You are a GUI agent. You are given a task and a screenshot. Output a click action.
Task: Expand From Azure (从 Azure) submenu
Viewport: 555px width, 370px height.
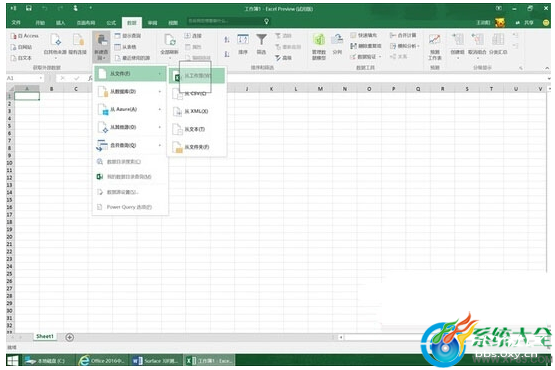coord(130,109)
